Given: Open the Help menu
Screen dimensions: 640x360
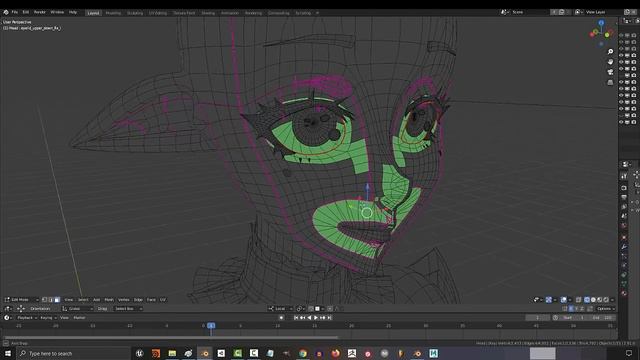Looking at the screenshot, I should [73, 12].
